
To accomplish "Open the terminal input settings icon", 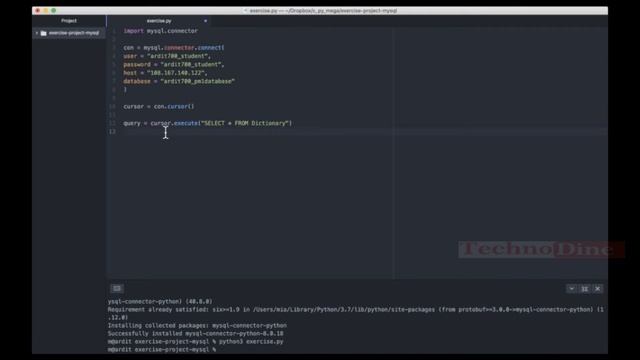I will click(x=117, y=289).
